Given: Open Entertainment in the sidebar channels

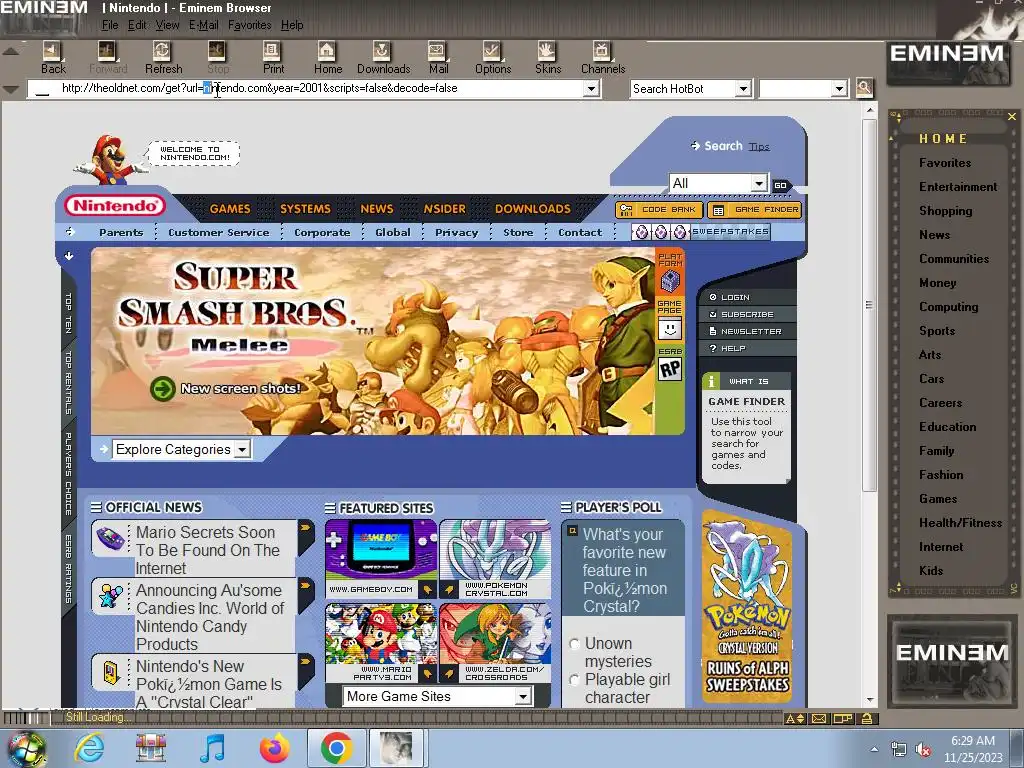Looking at the screenshot, I should (x=957, y=187).
